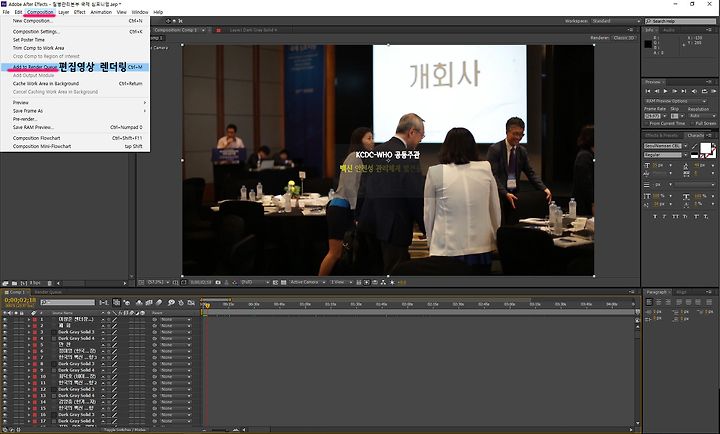
Task: Hide layer 1 using its eye icon
Action: pos(5,319)
